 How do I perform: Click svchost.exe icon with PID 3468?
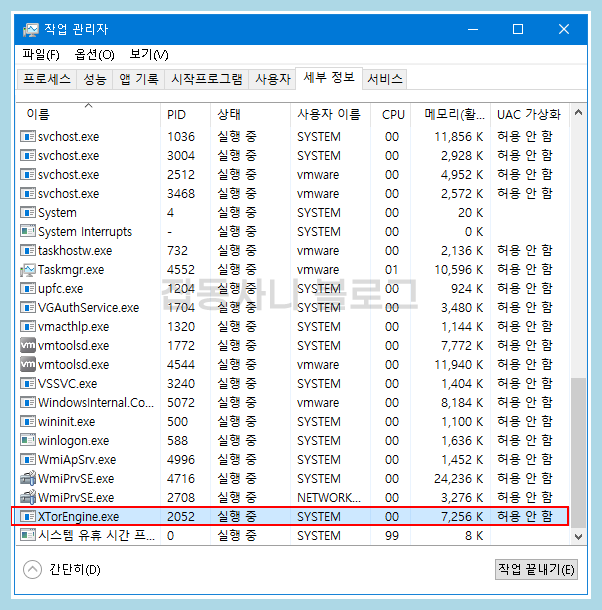point(28,193)
